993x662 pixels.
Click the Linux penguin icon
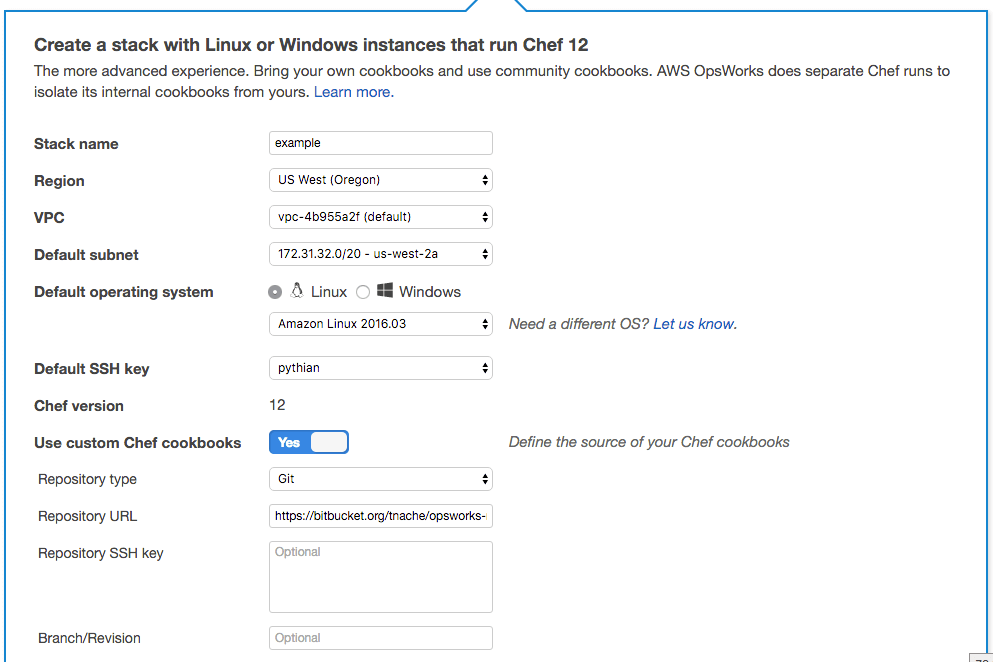pos(296,291)
